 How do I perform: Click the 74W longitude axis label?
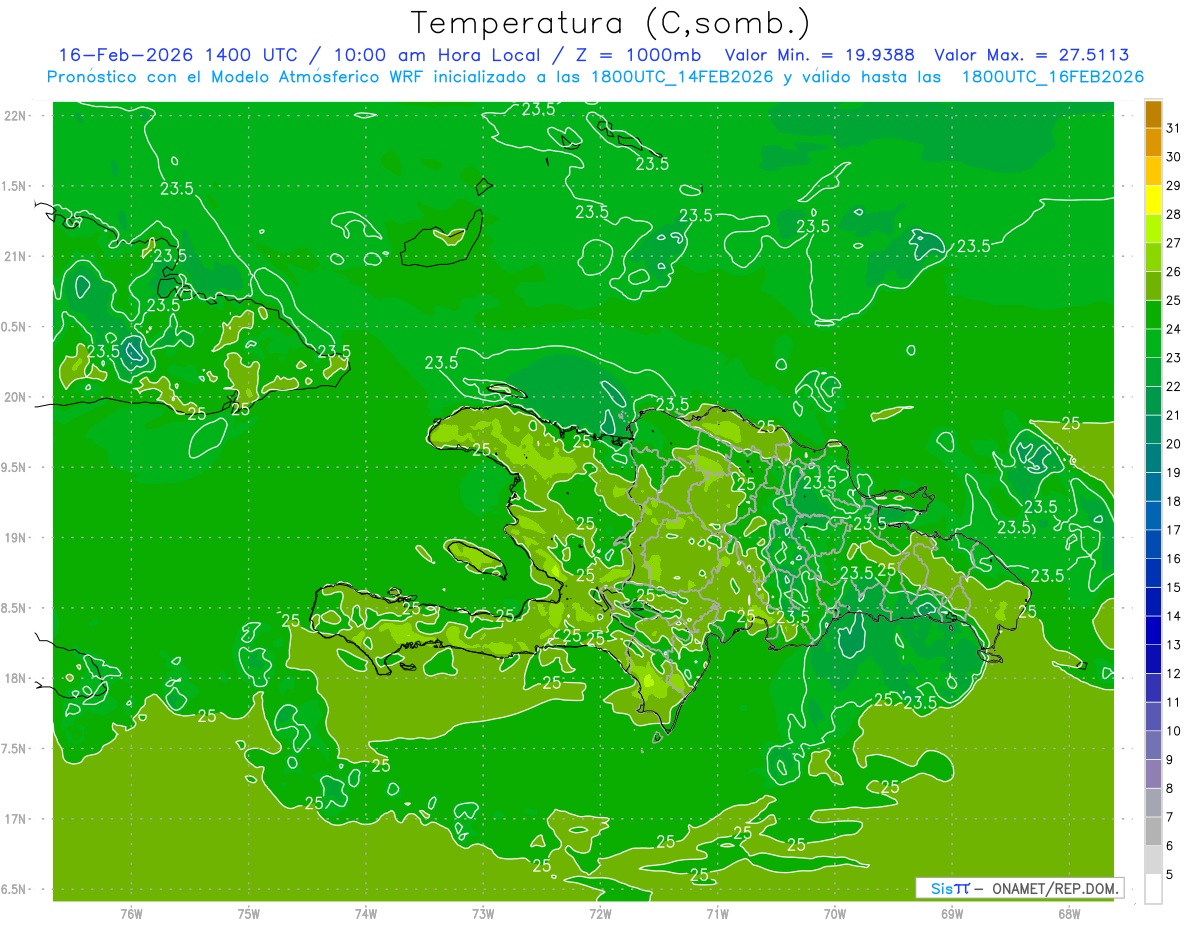coord(366,914)
